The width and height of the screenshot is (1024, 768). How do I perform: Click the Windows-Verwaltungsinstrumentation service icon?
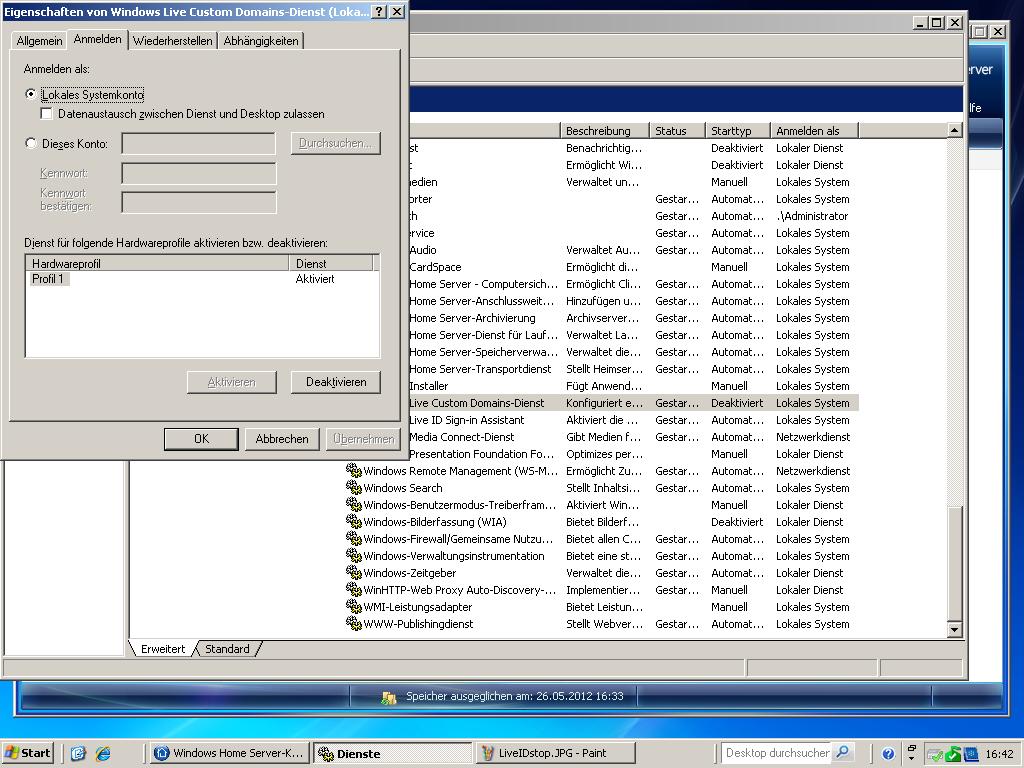click(x=353, y=555)
